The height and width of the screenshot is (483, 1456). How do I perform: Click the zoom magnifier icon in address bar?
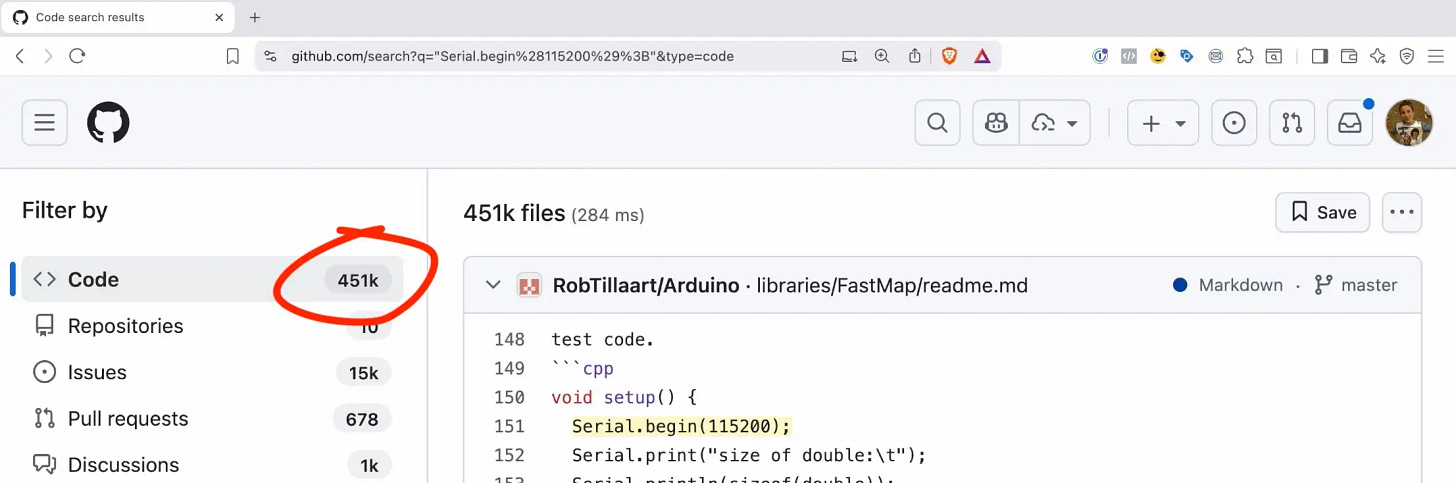tap(882, 56)
